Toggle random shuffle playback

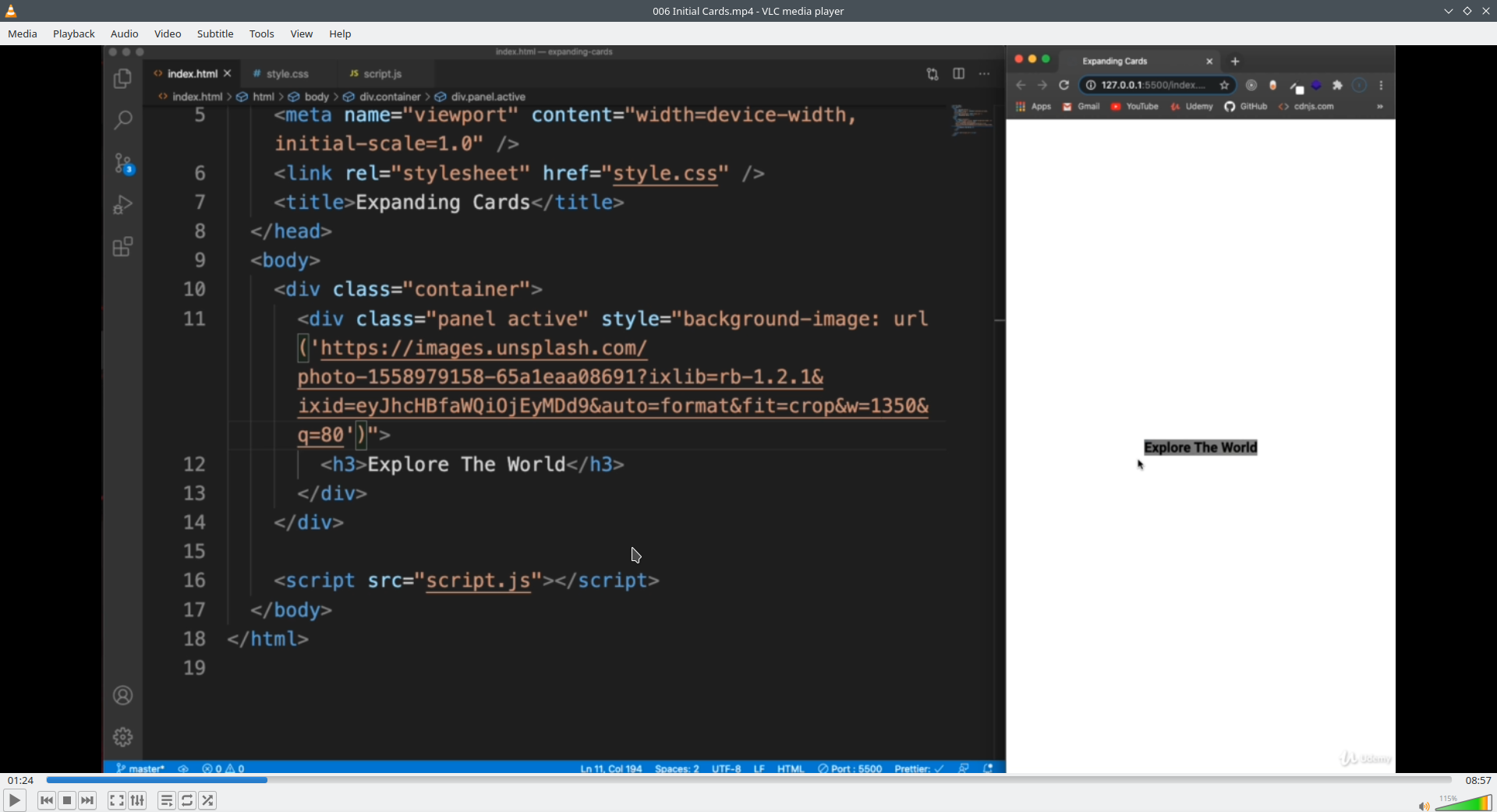207,800
